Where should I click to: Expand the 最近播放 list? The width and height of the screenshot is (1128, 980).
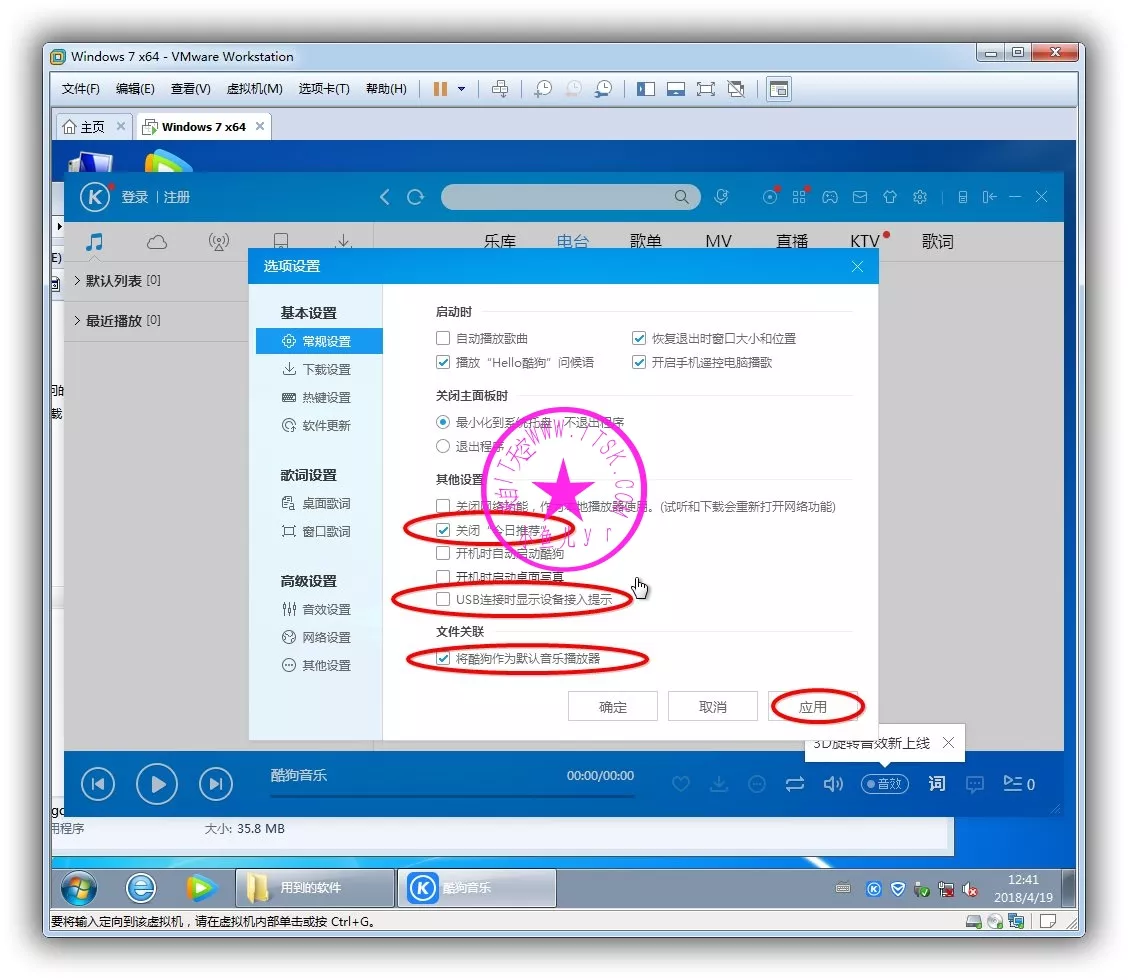coord(78,321)
